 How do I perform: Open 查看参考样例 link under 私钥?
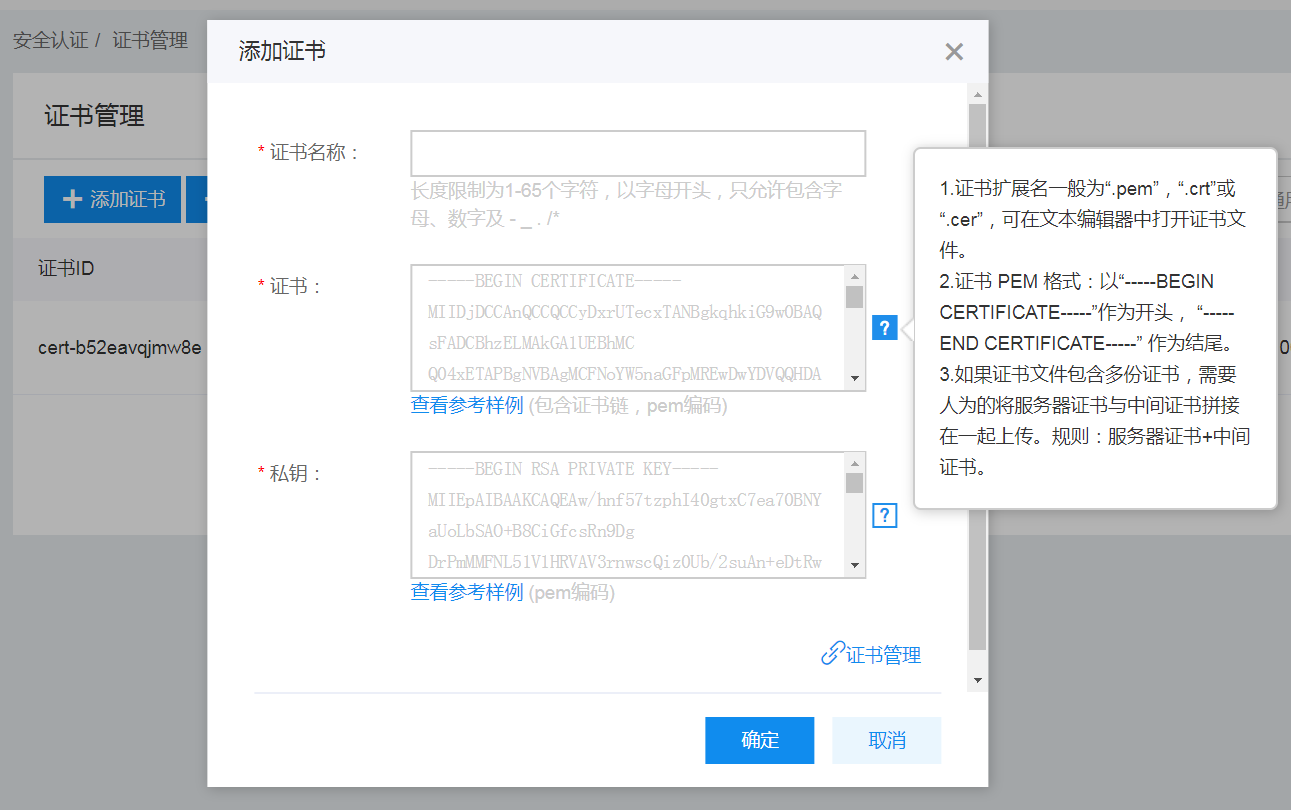pos(467,592)
